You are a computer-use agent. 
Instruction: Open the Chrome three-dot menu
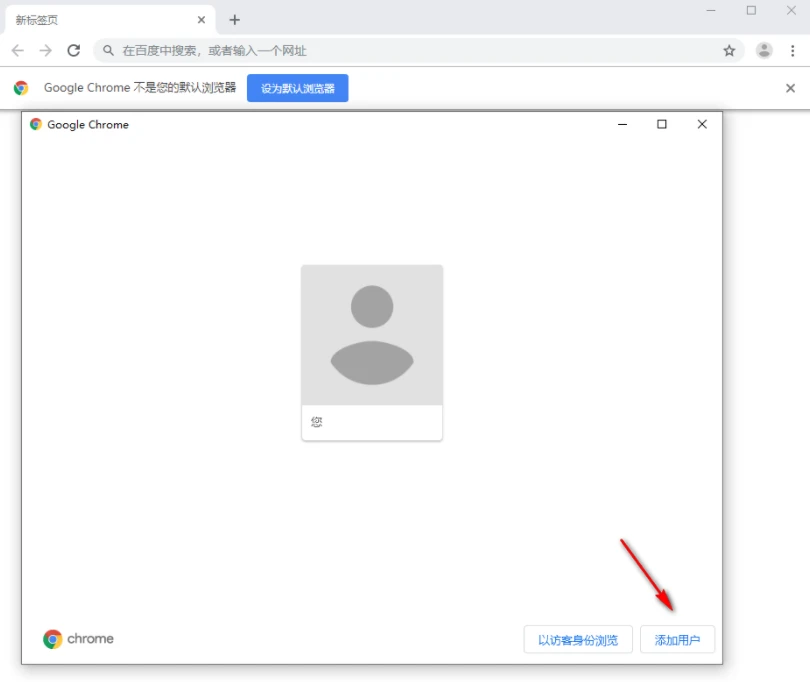(792, 51)
